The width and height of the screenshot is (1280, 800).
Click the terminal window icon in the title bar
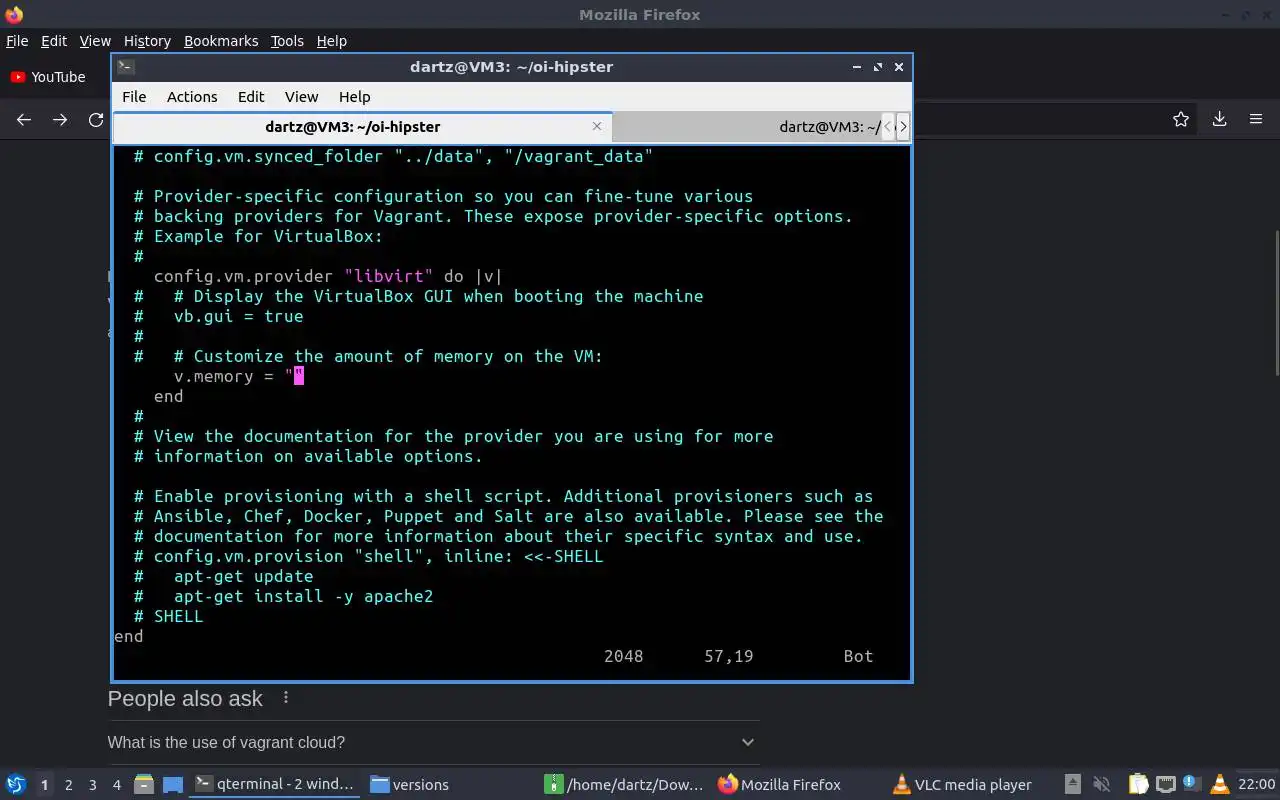pyautogui.click(x=126, y=67)
